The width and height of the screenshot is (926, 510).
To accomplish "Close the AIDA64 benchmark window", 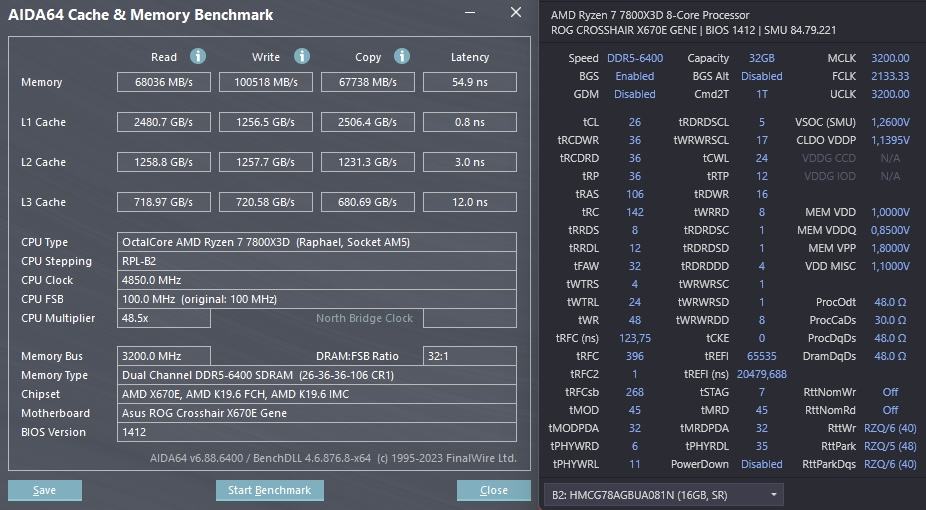I will coord(516,13).
